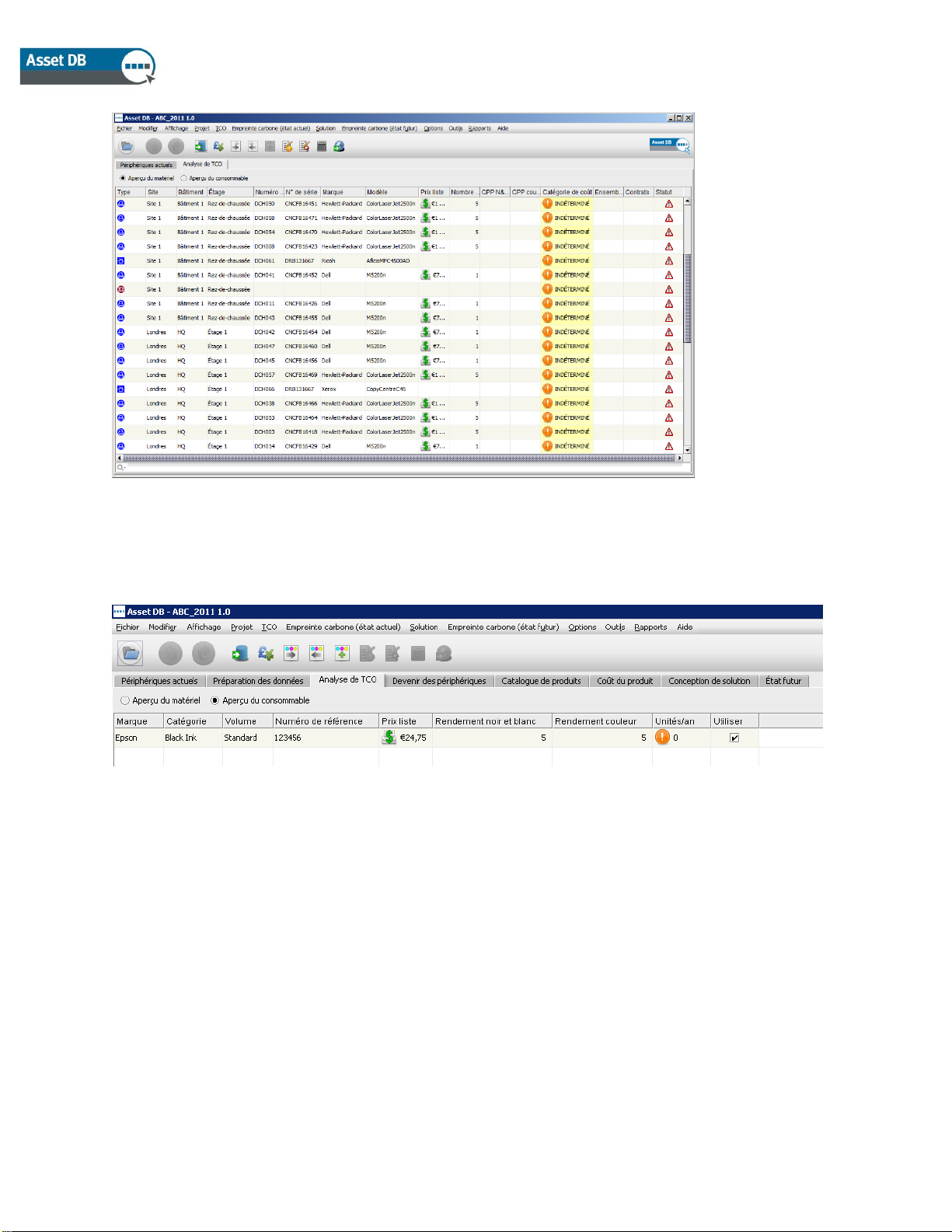952x1232 pixels.
Task: Open Fichier menu in consumables window
Action: 127,626
